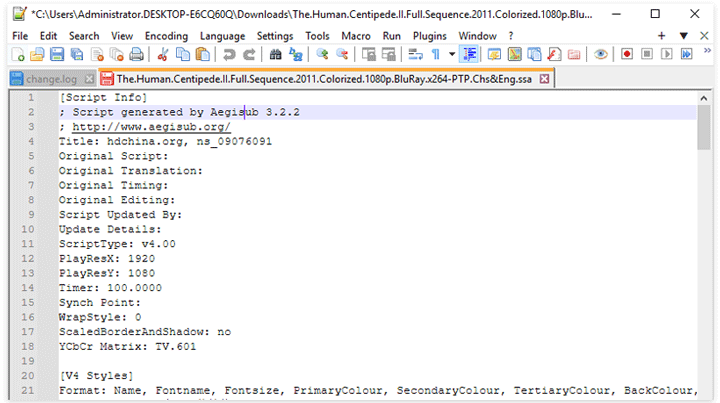Toggle Word wrap in the toolbar

(x=415, y=55)
